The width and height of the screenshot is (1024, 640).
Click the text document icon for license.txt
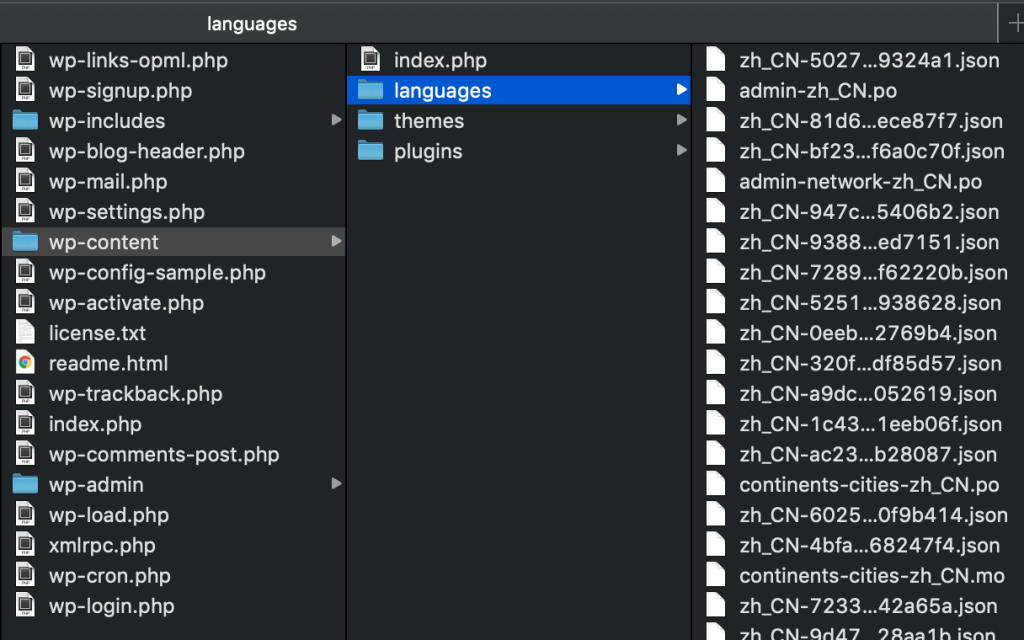click(x=25, y=332)
